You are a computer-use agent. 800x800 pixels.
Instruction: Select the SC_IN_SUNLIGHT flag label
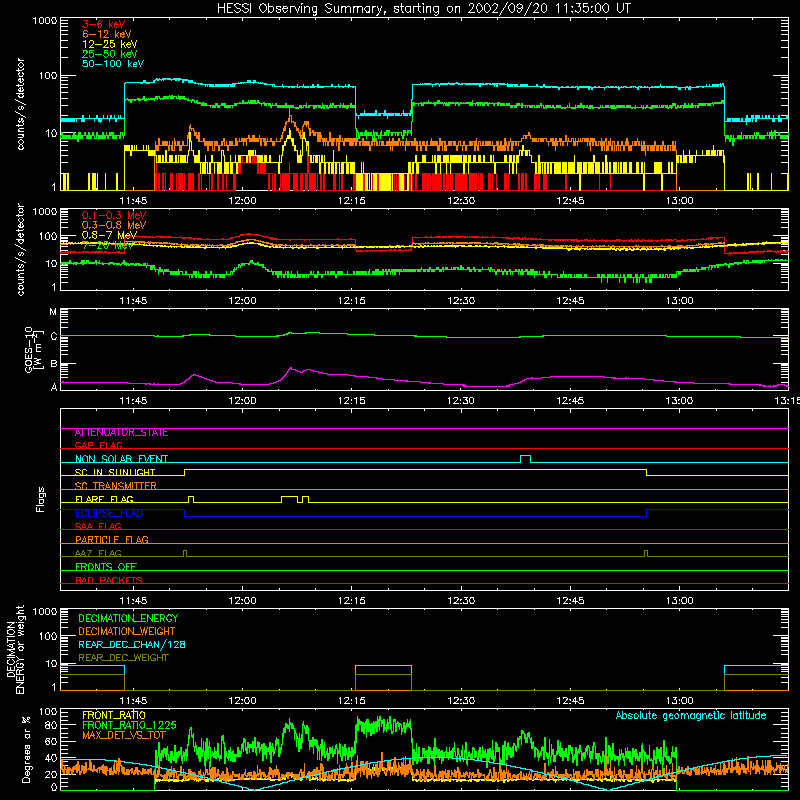[115, 472]
